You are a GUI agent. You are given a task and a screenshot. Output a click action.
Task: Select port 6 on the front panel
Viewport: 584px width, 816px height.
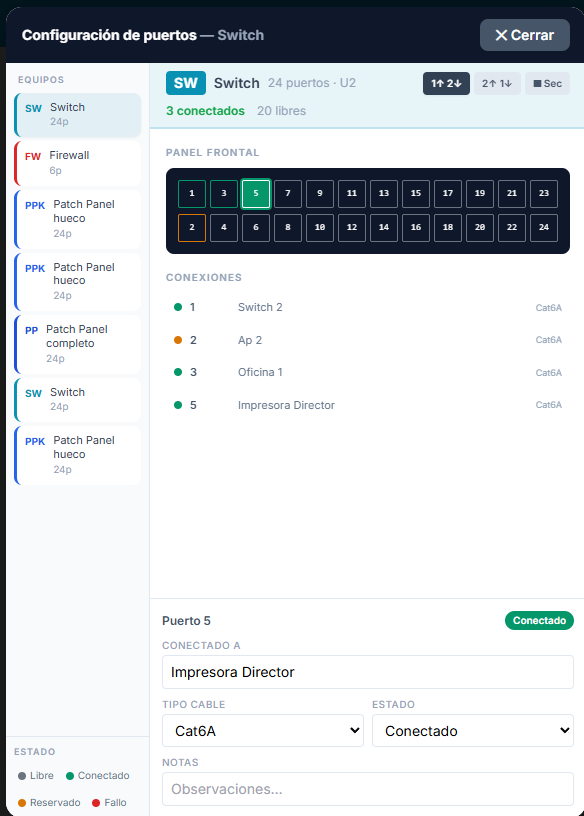(x=256, y=228)
